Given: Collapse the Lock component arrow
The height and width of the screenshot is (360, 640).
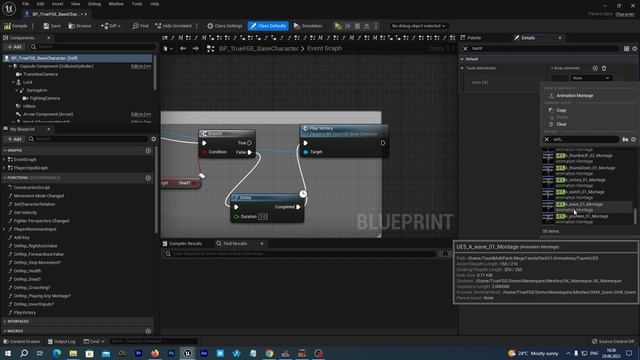Looking at the screenshot, I should 13,82.
